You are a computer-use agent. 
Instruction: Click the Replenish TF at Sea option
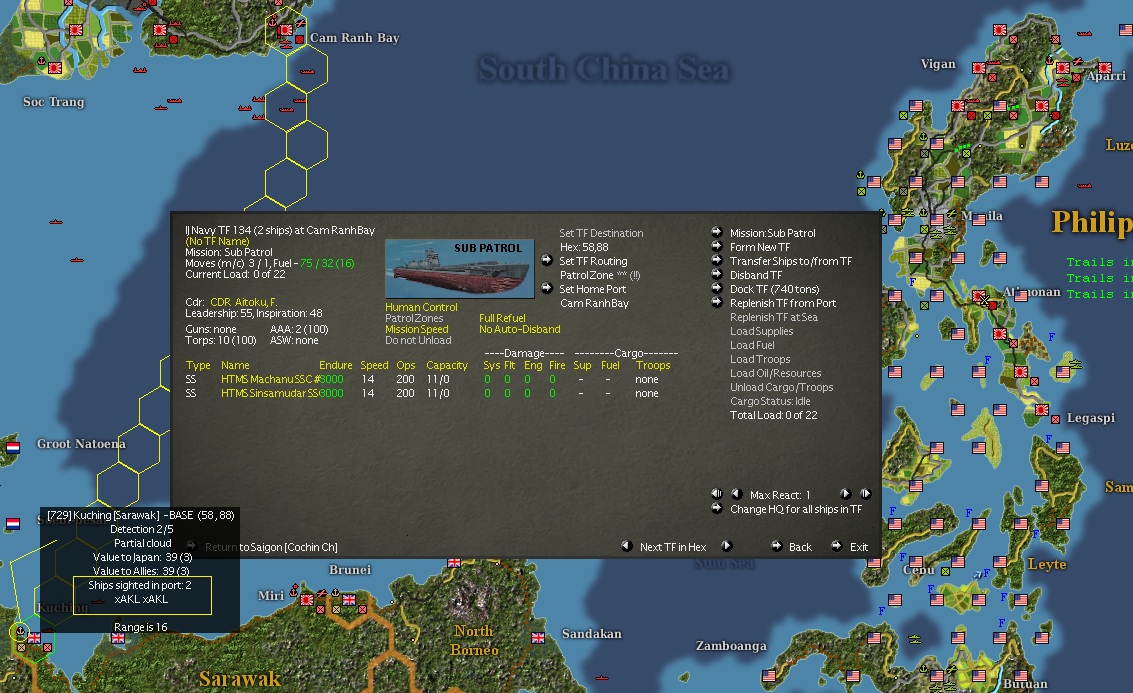pyautogui.click(x=774, y=317)
